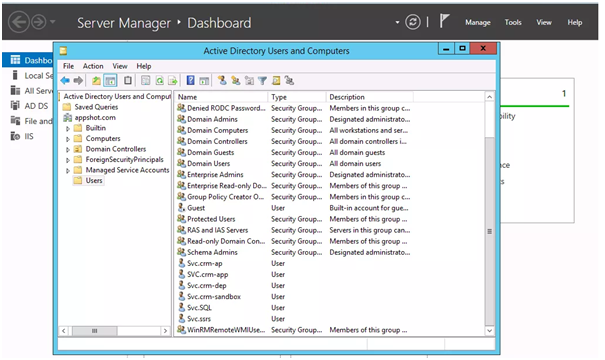Expand the ForeignSecurityPrincipals tree node
Image resolution: width=605 pixels, height=360 pixels.
[68, 160]
